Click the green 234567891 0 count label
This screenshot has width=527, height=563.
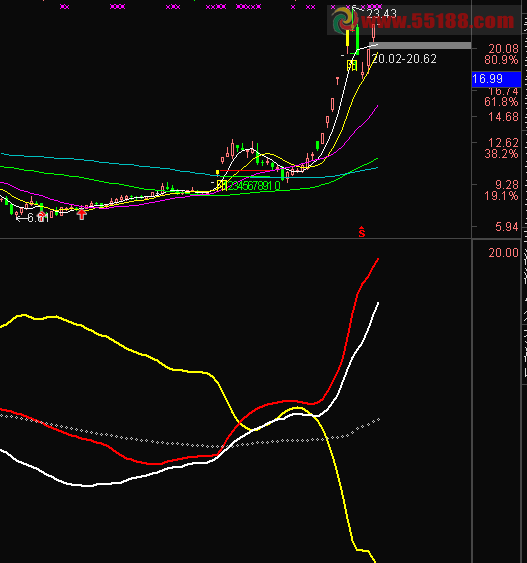(x=254, y=186)
